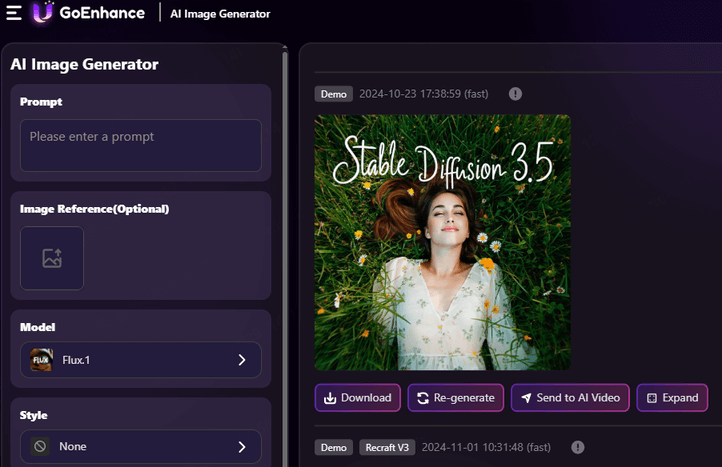Click the None style prohibited icon
The image size is (722, 467).
(x=40, y=446)
